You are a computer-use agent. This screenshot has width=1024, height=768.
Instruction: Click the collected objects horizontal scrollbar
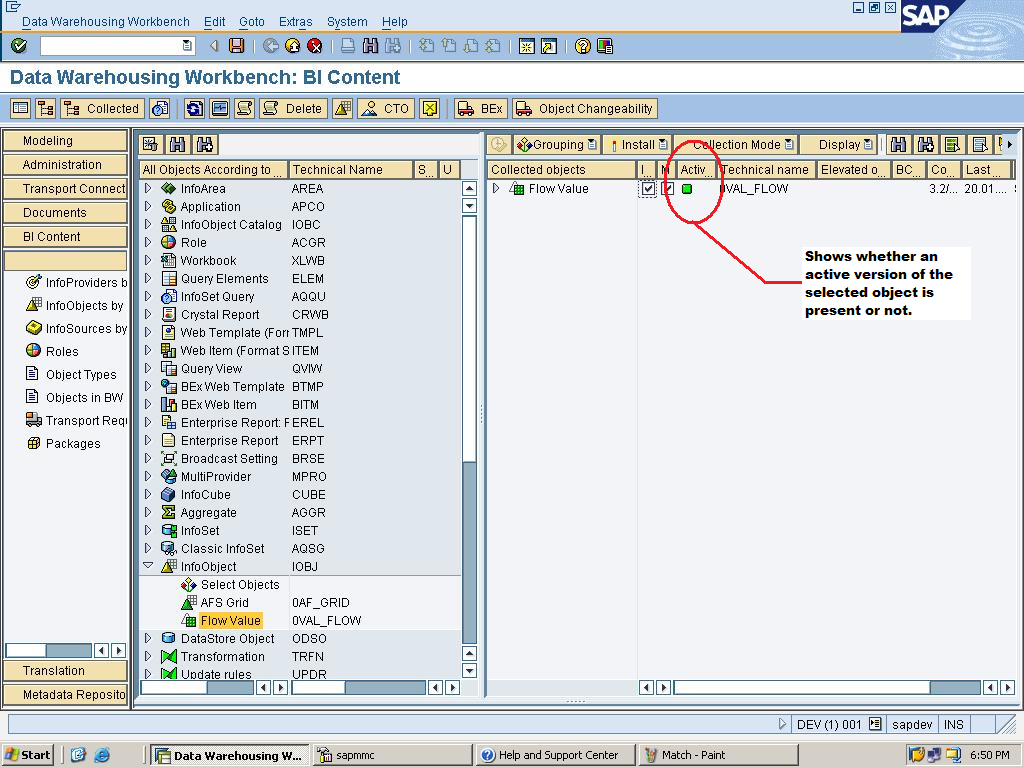click(827, 687)
